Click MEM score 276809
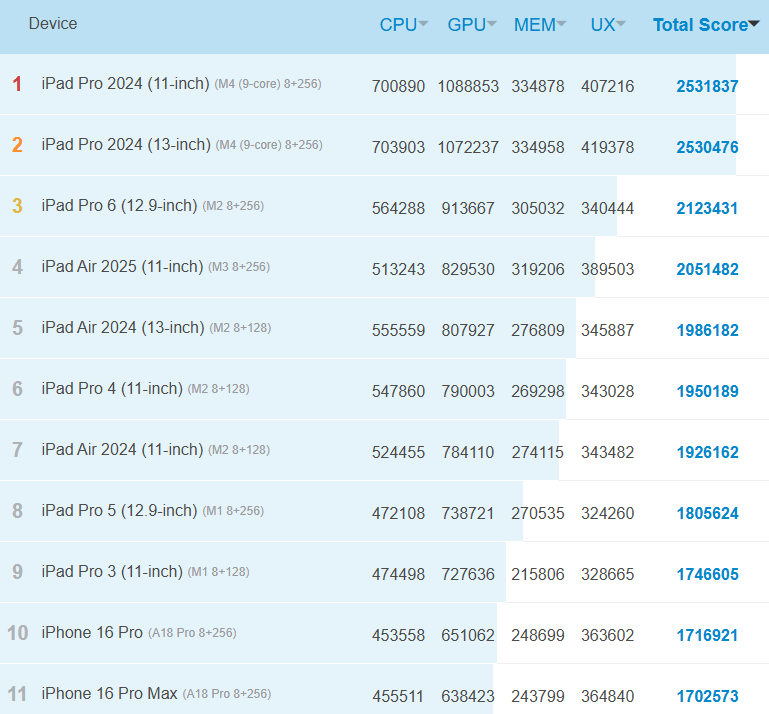This screenshot has width=769, height=714. [x=538, y=331]
